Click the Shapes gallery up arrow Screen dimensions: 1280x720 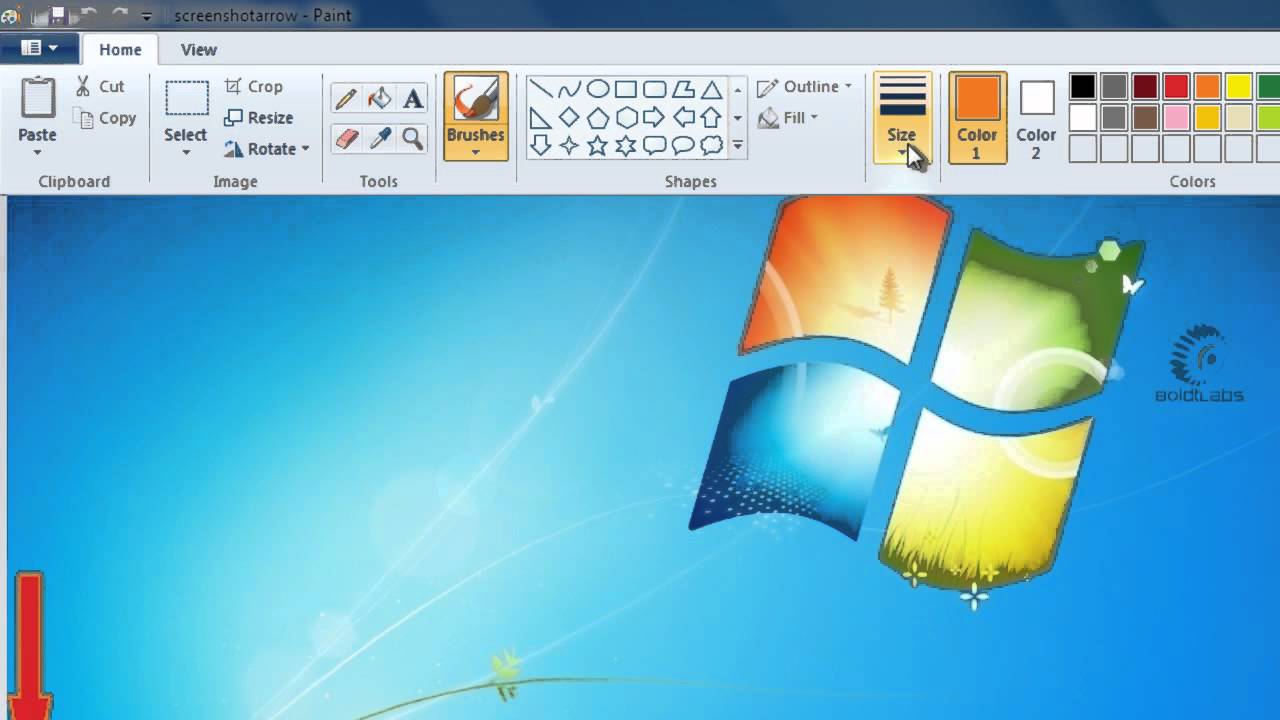tap(738, 90)
